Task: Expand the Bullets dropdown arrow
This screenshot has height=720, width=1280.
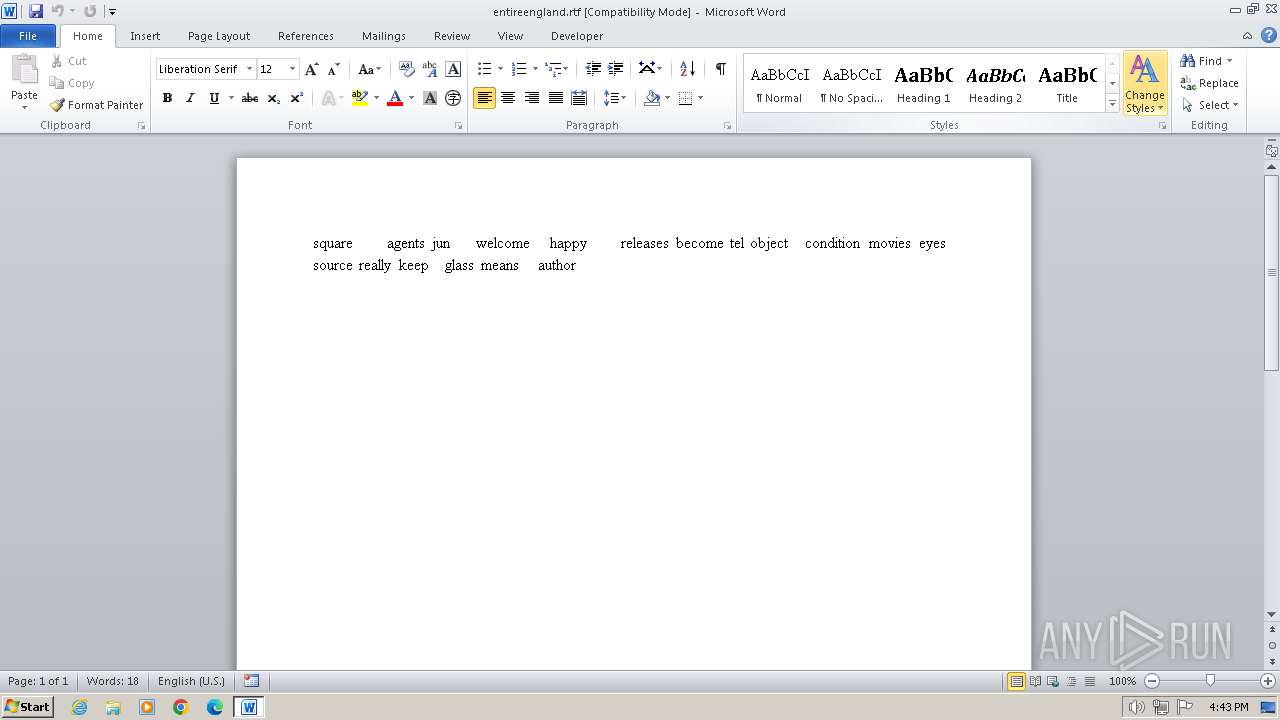Action: coord(501,69)
